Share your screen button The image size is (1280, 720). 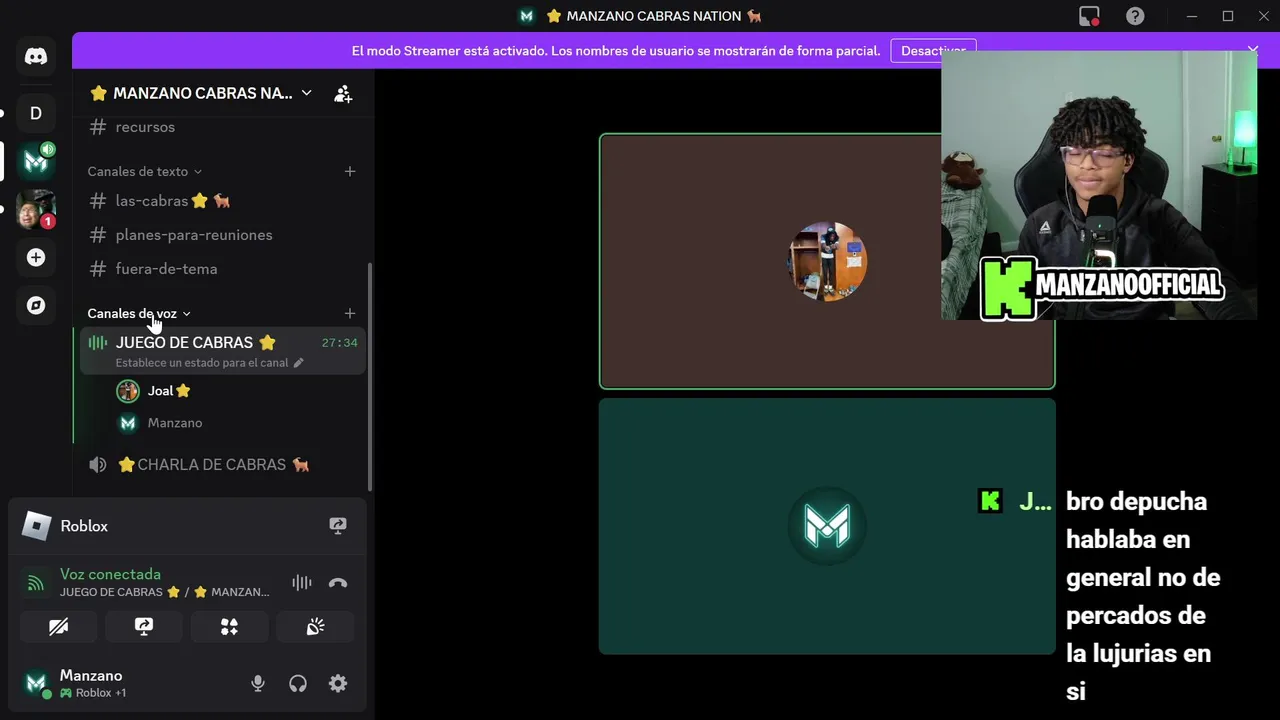click(x=144, y=627)
